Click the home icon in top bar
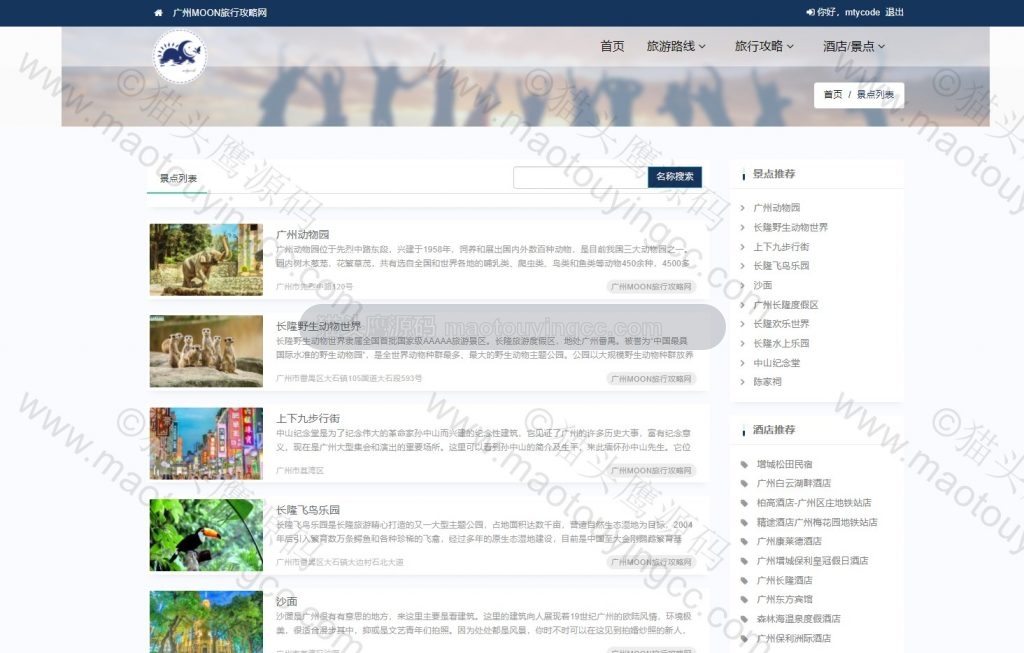The width and height of the screenshot is (1024, 653). tap(158, 12)
